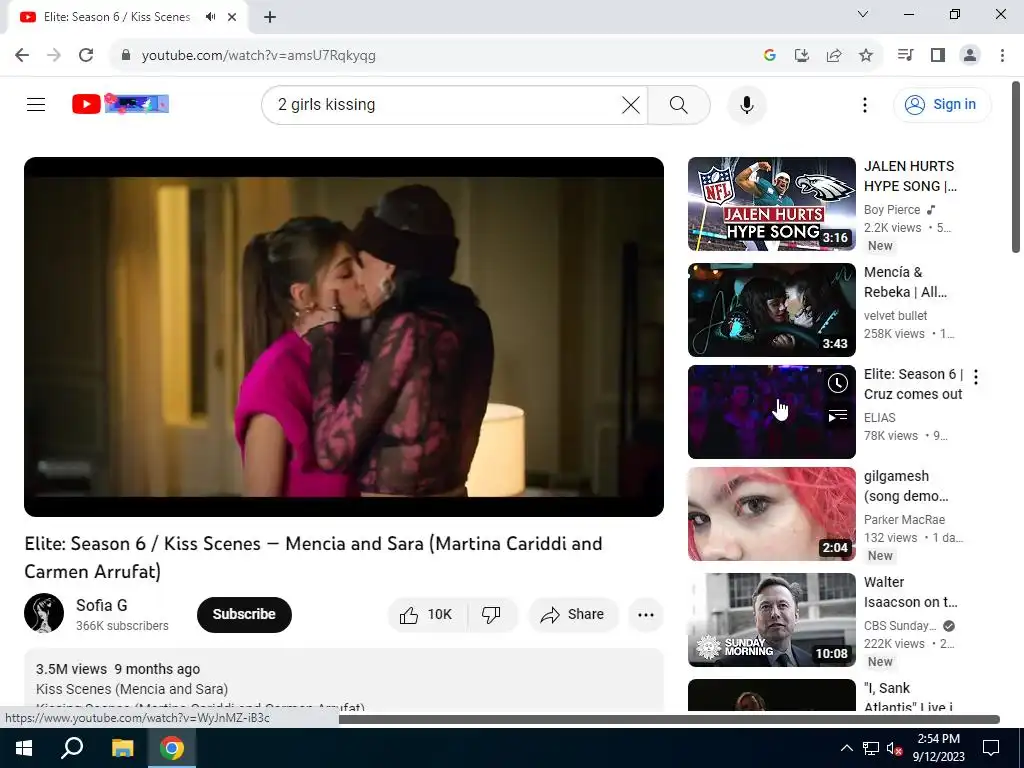Toggle the Chrome side panel
The height and width of the screenshot is (768, 1024).
pyautogui.click(x=938, y=56)
